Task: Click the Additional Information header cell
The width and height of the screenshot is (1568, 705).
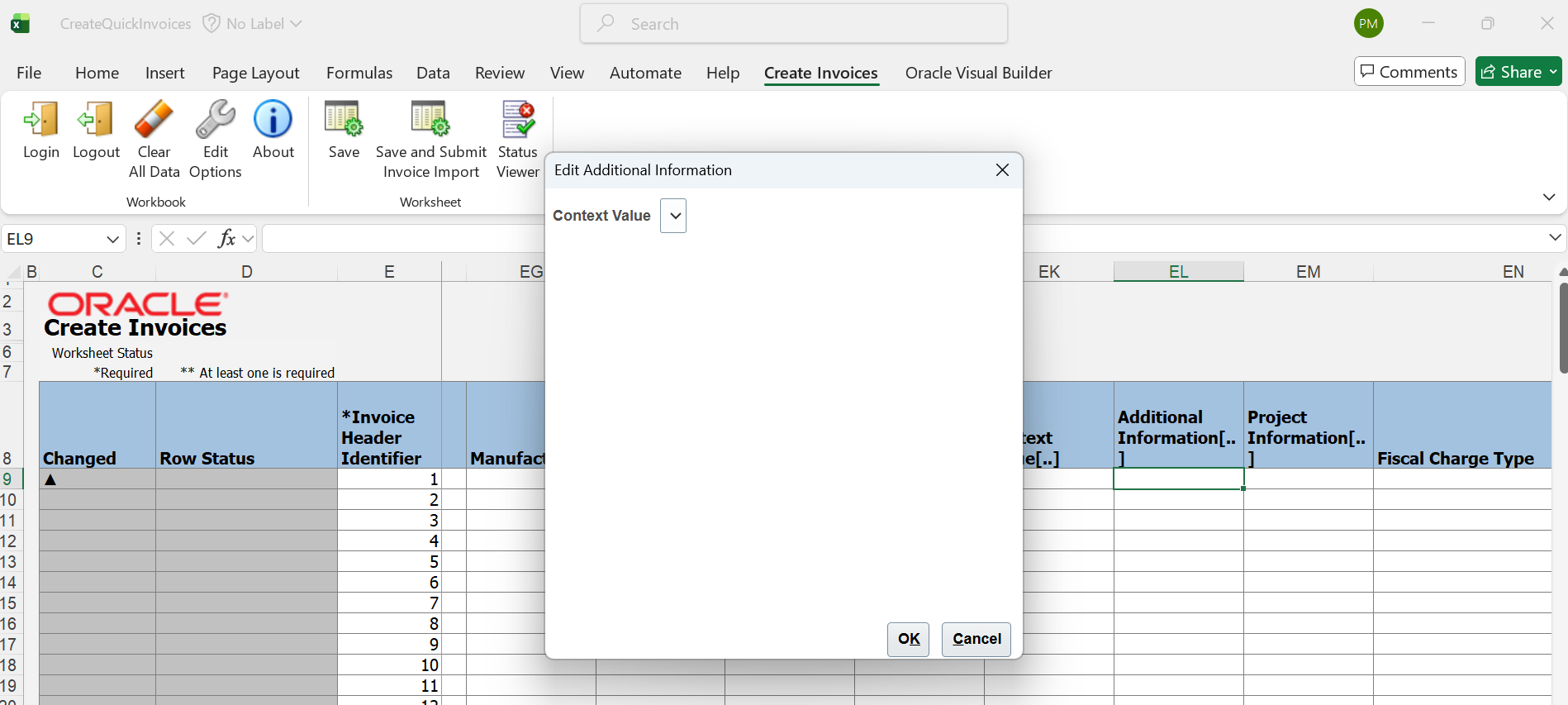Action: [x=1179, y=426]
